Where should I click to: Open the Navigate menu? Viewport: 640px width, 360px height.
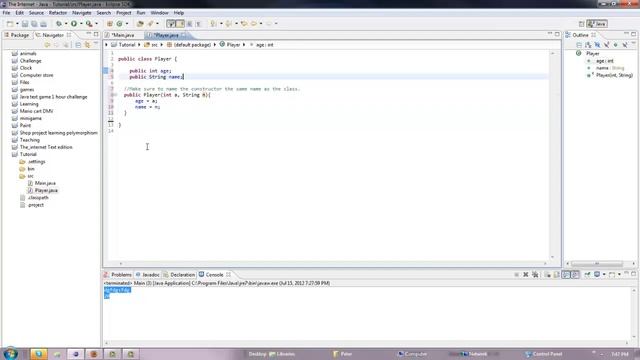tap(82, 13)
